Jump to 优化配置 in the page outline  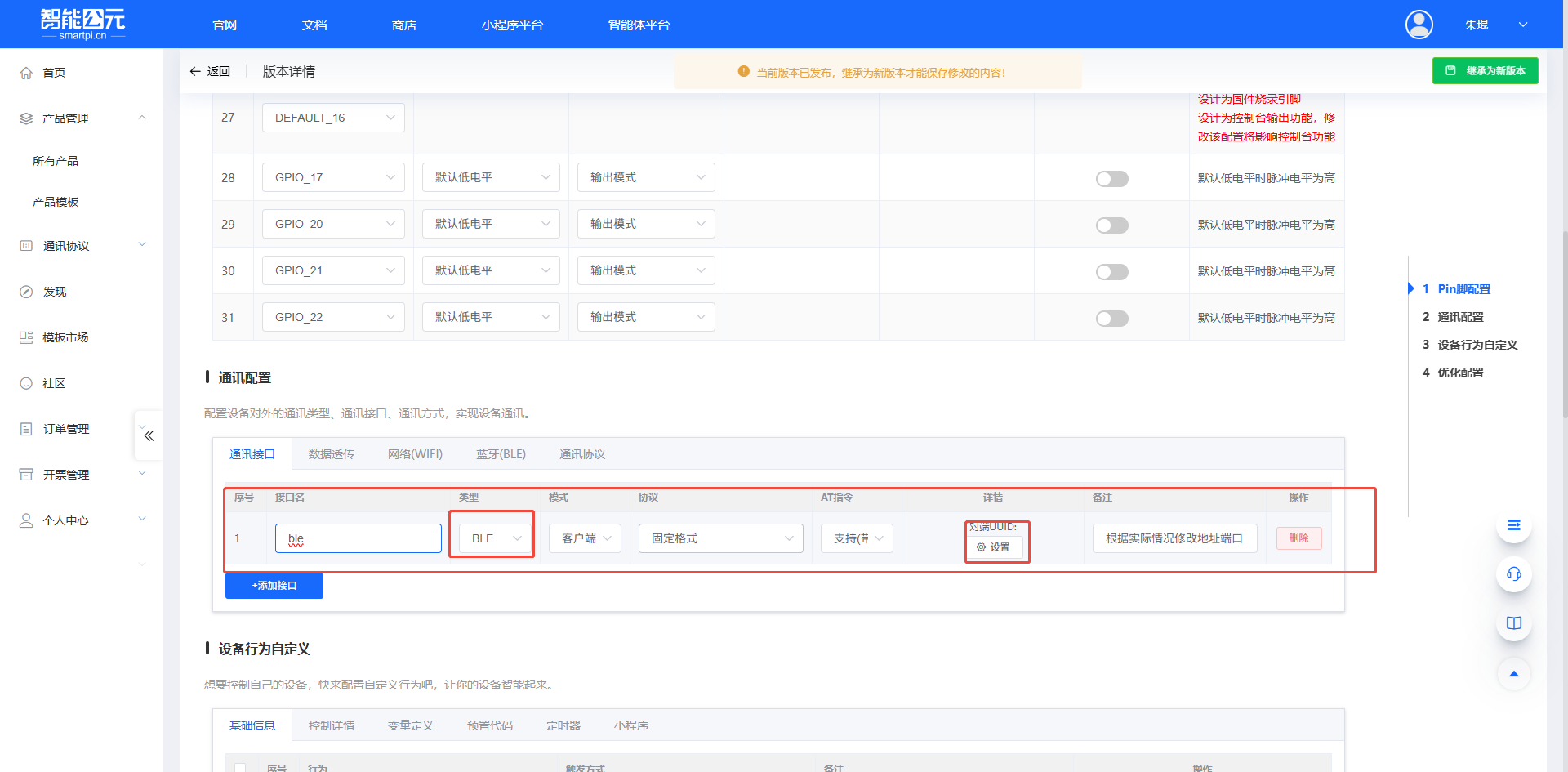click(x=1460, y=373)
